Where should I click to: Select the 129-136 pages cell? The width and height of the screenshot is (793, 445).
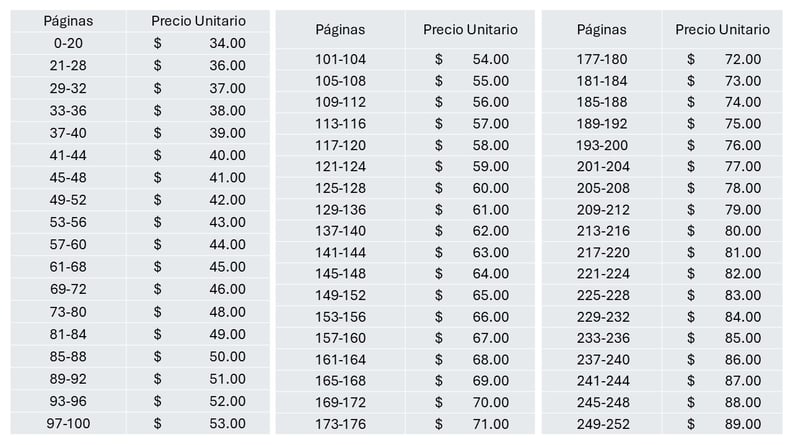(x=340, y=210)
